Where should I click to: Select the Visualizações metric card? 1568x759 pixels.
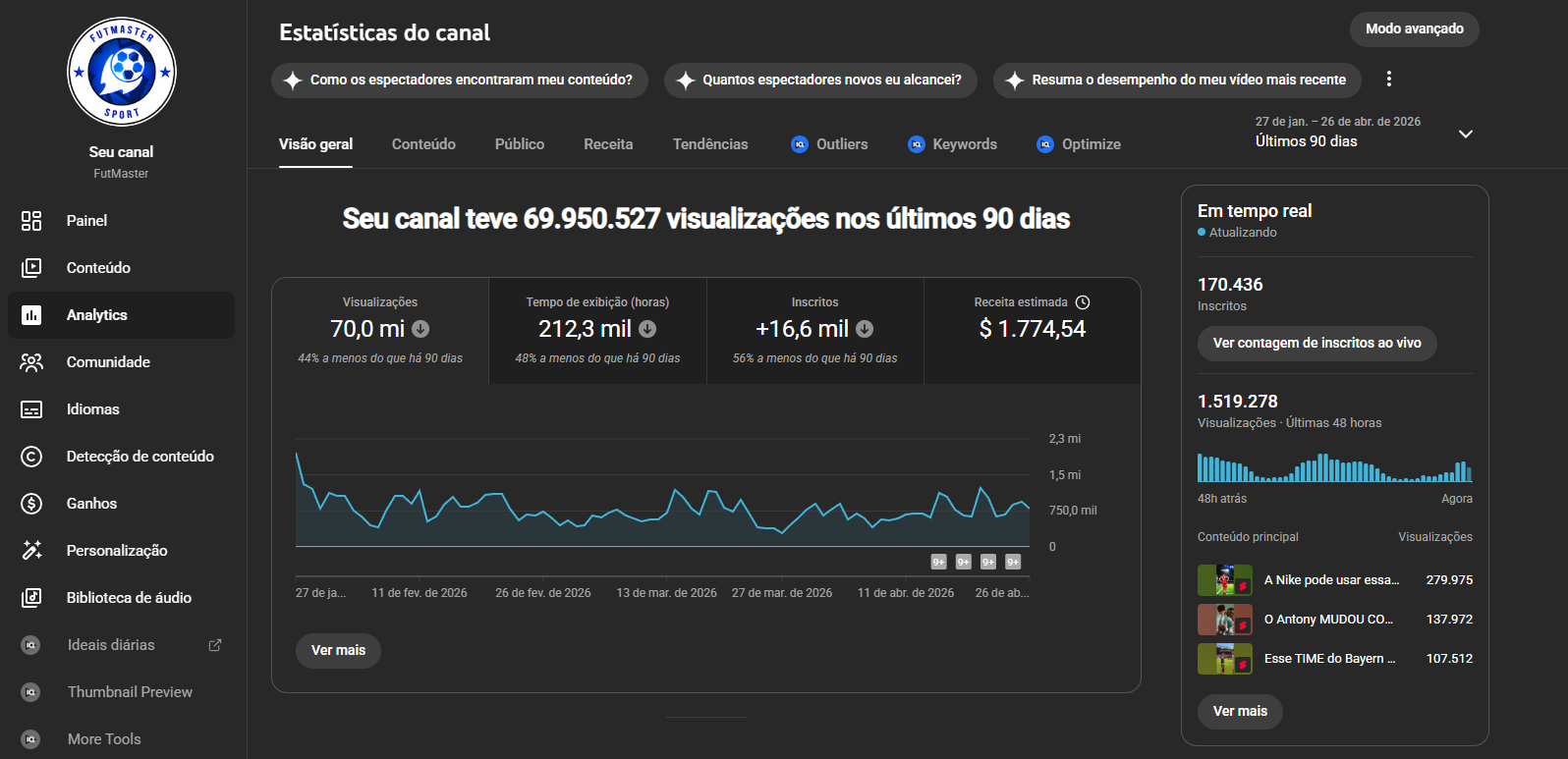380,330
